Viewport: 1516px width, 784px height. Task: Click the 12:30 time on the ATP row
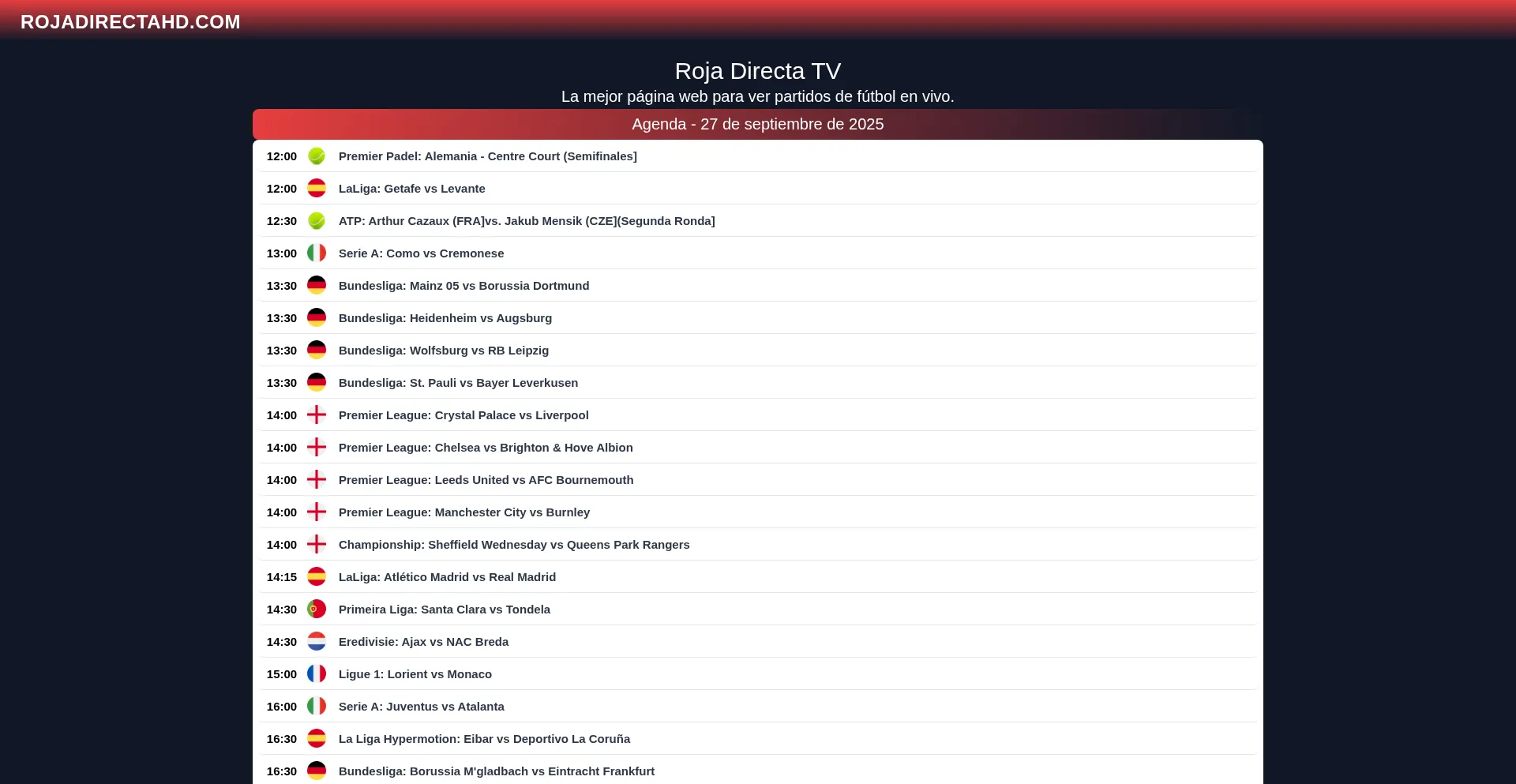282,221
